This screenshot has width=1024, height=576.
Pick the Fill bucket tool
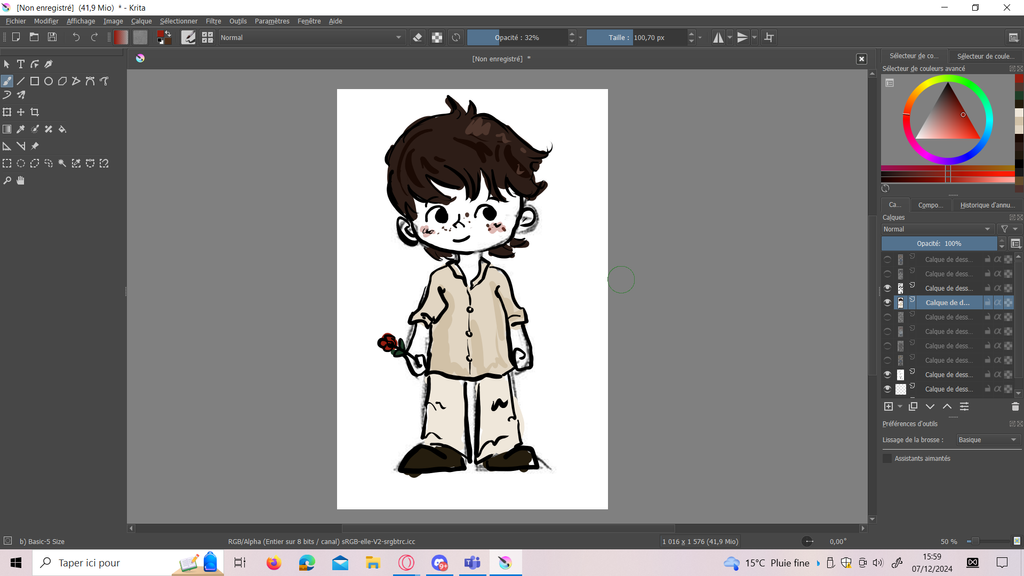point(62,129)
